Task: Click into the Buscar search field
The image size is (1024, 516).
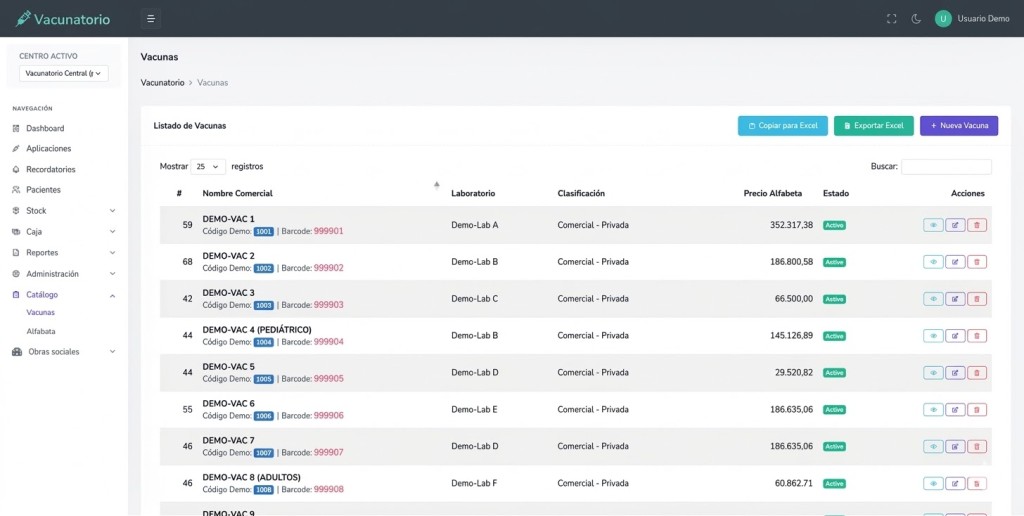Action: coord(946,167)
